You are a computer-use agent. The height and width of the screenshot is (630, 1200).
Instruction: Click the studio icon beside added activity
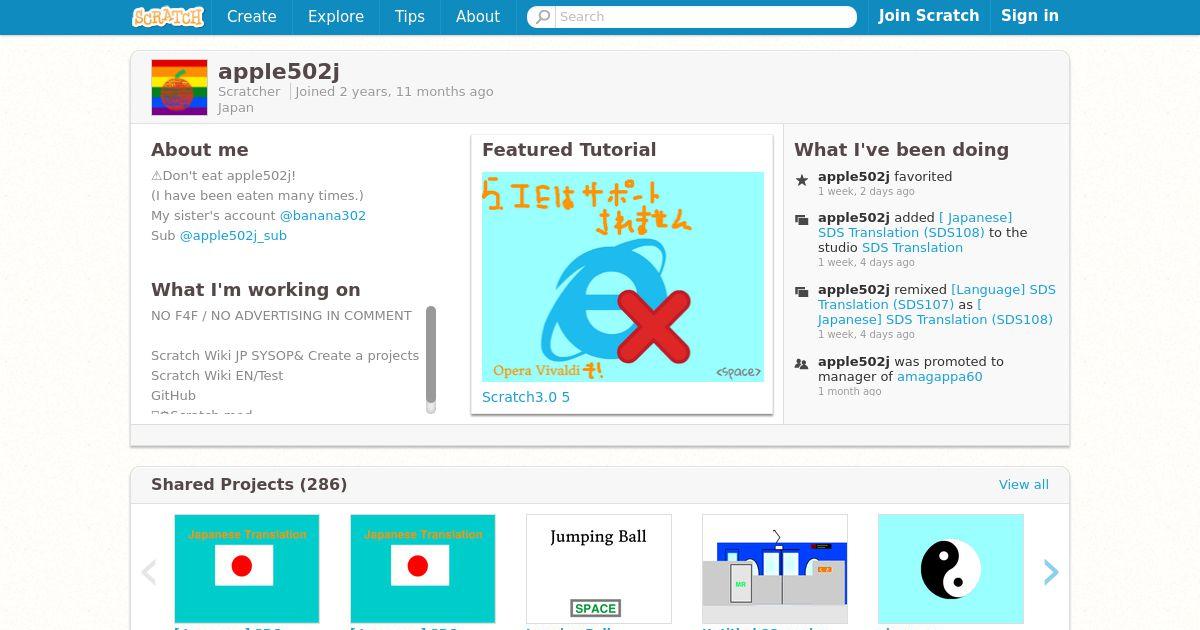point(801,220)
